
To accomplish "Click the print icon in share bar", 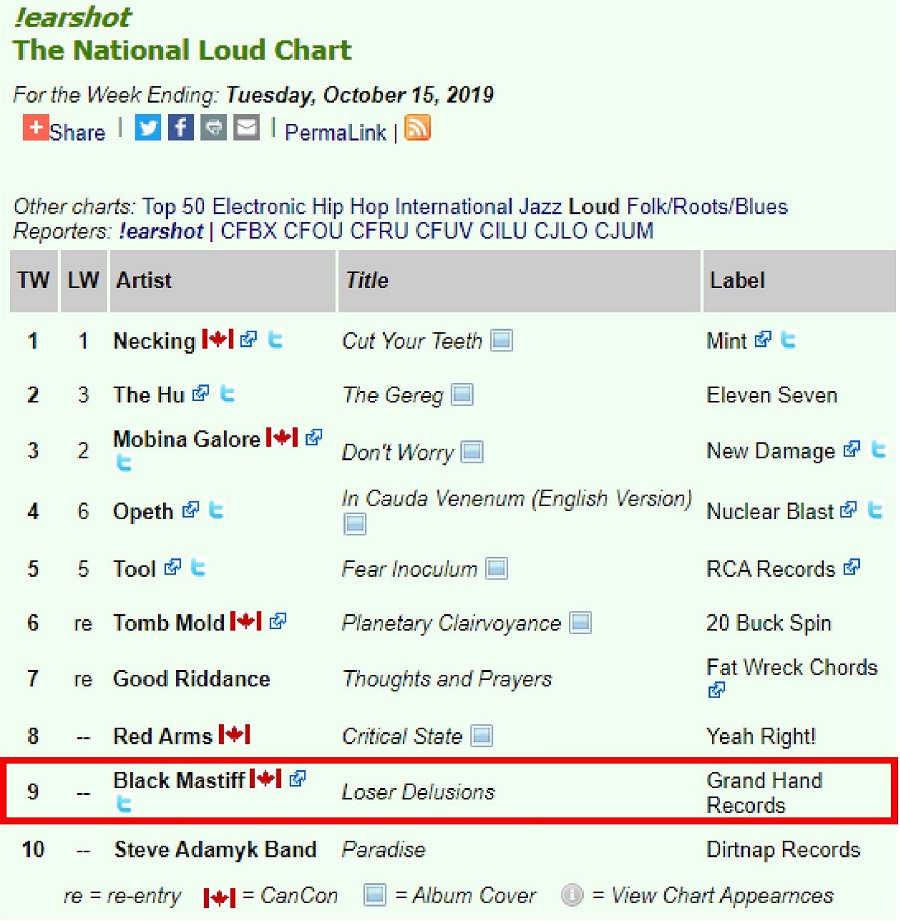I will tap(214, 128).
